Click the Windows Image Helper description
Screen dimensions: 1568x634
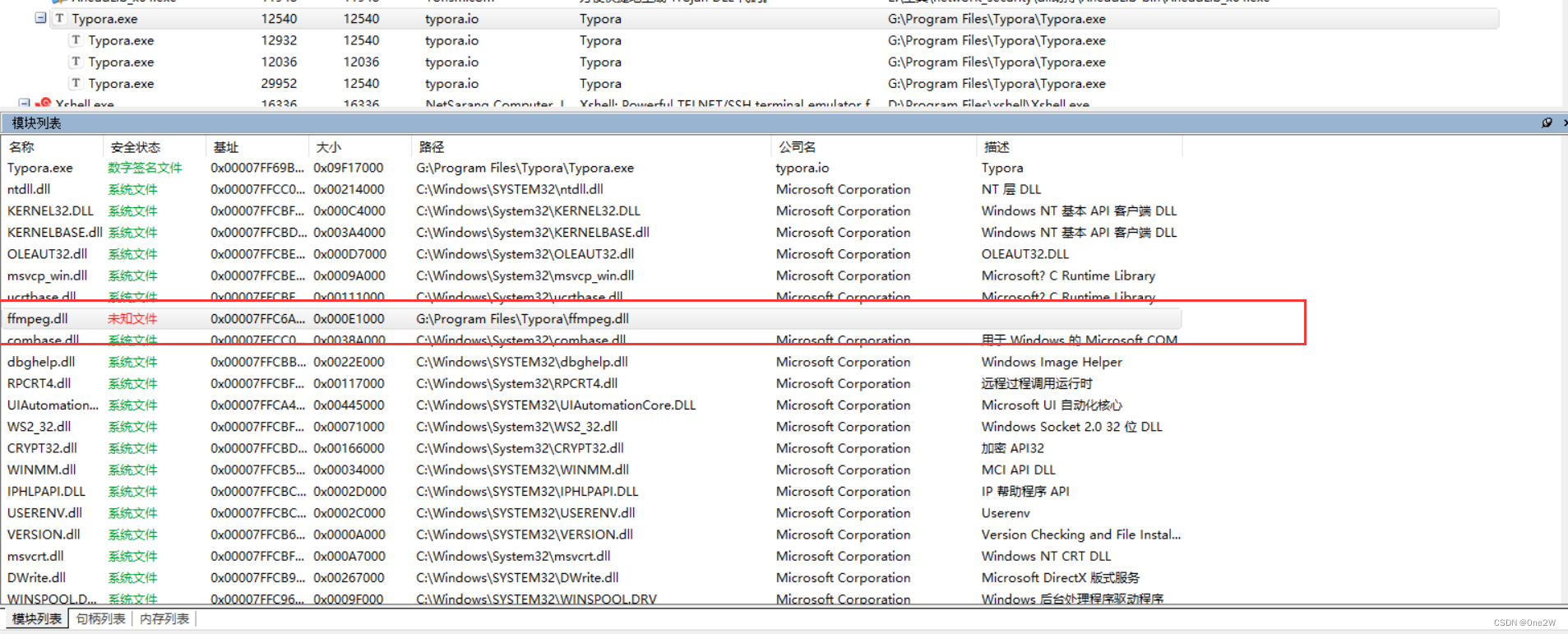pyautogui.click(x=1052, y=362)
